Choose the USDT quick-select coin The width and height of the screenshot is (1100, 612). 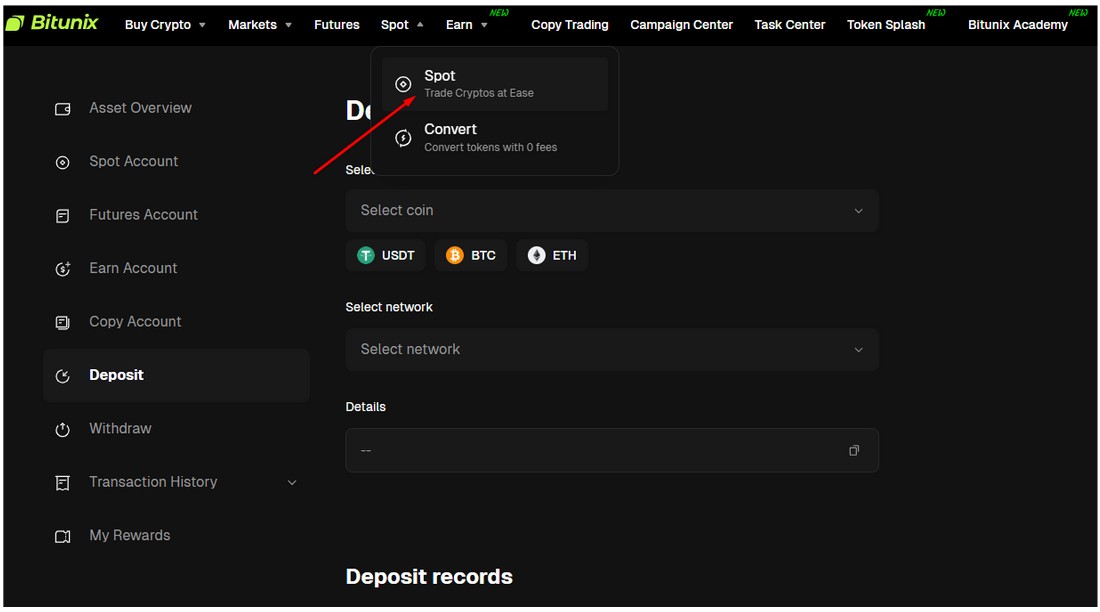386,256
